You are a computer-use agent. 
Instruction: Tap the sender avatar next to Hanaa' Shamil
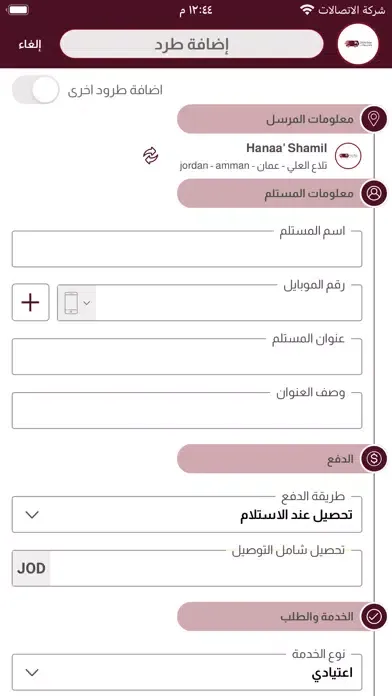point(348,156)
